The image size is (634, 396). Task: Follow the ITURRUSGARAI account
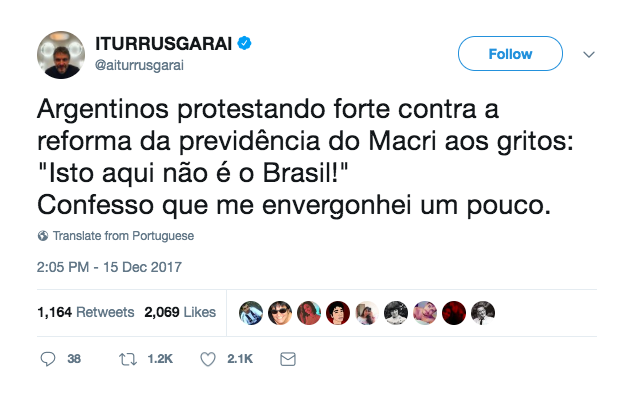510,54
